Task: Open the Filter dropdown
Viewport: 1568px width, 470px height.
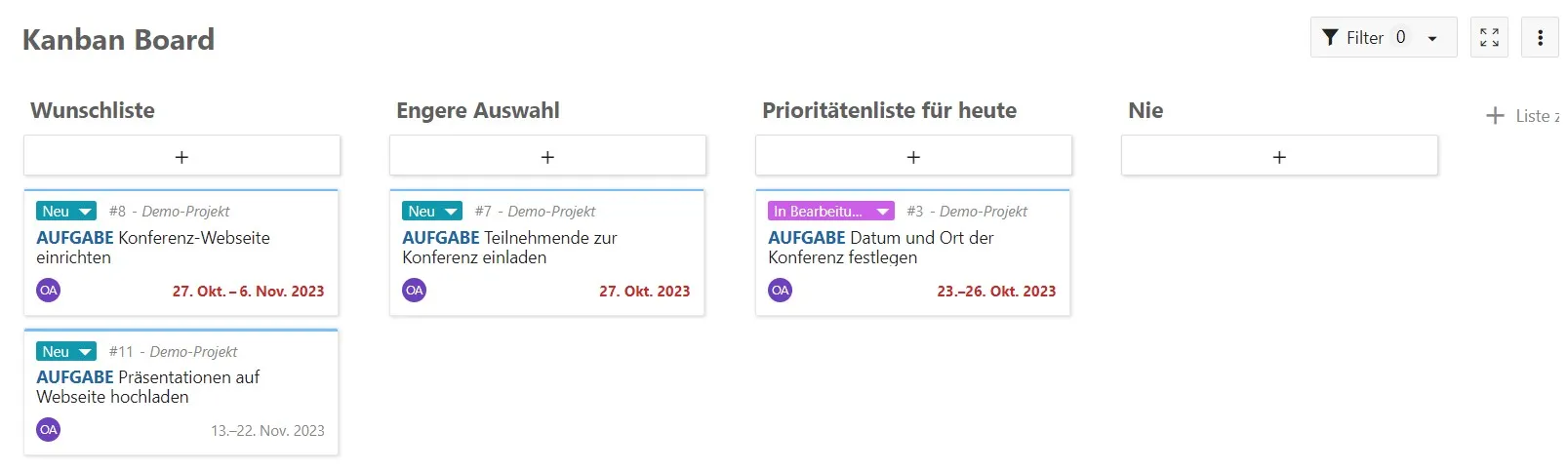Action: click(x=1382, y=38)
